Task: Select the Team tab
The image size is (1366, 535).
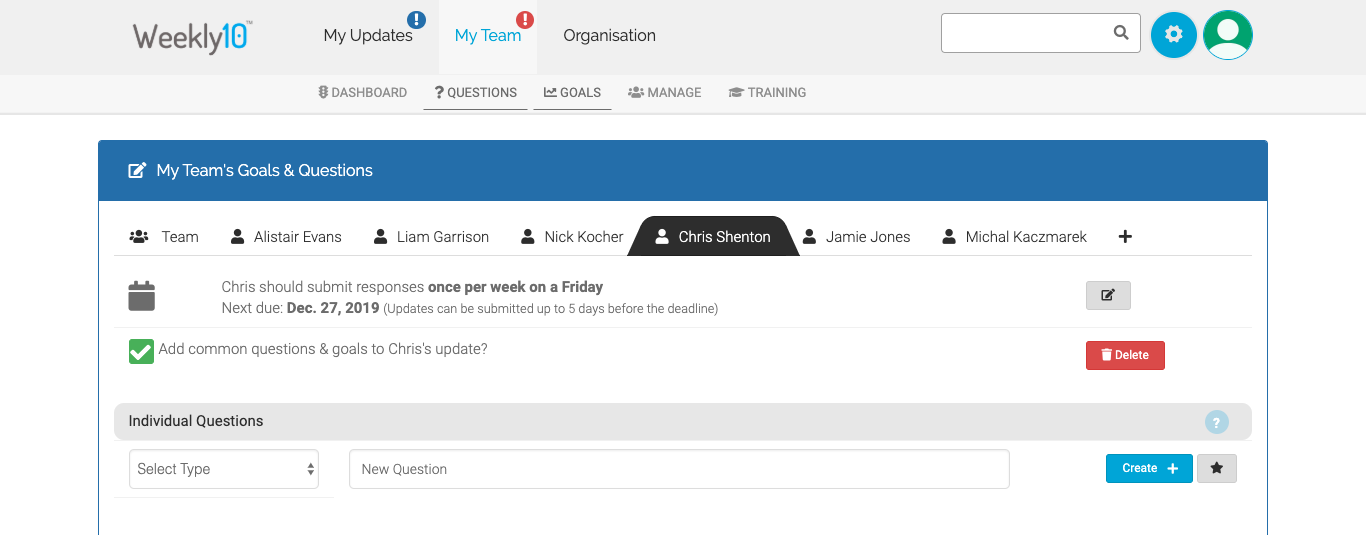Action: [x=165, y=237]
